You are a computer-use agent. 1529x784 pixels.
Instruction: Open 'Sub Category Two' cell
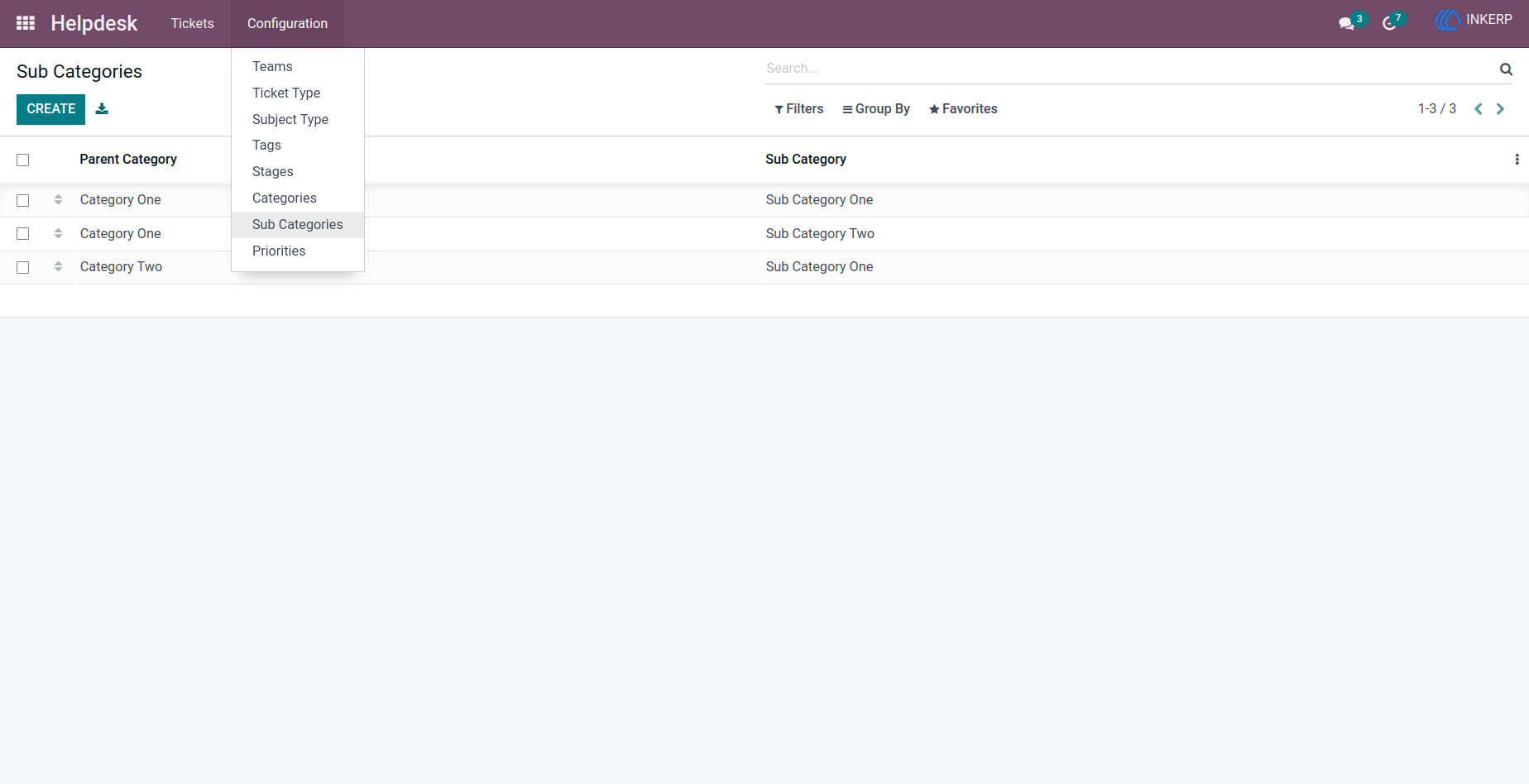point(820,234)
